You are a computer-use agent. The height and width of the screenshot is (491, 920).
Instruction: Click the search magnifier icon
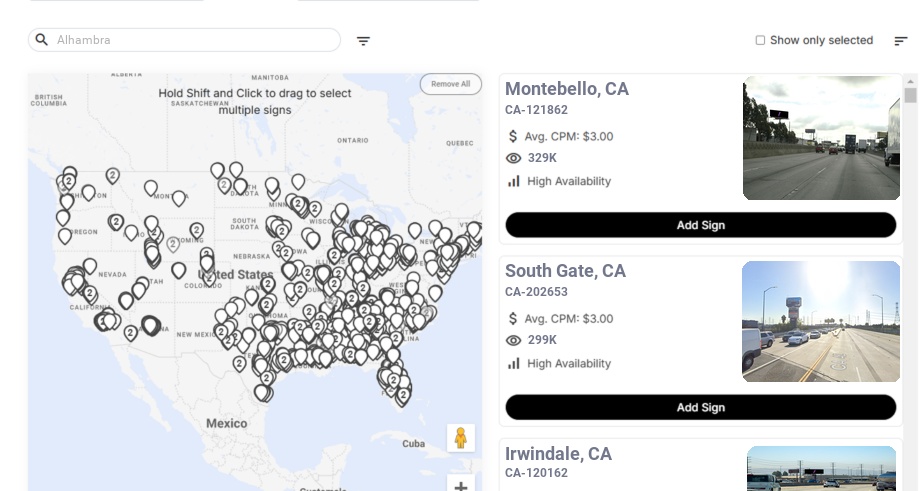tap(42, 40)
